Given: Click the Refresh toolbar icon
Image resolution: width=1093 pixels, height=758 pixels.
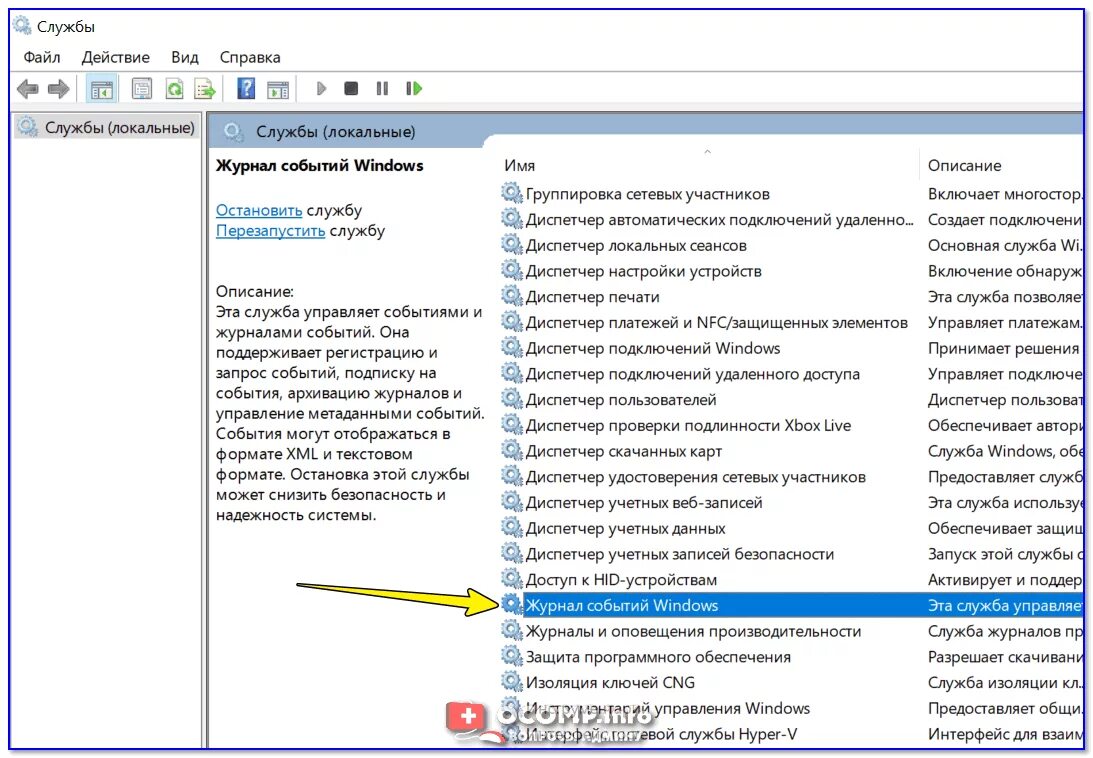Looking at the screenshot, I should click(x=174, y=89).
